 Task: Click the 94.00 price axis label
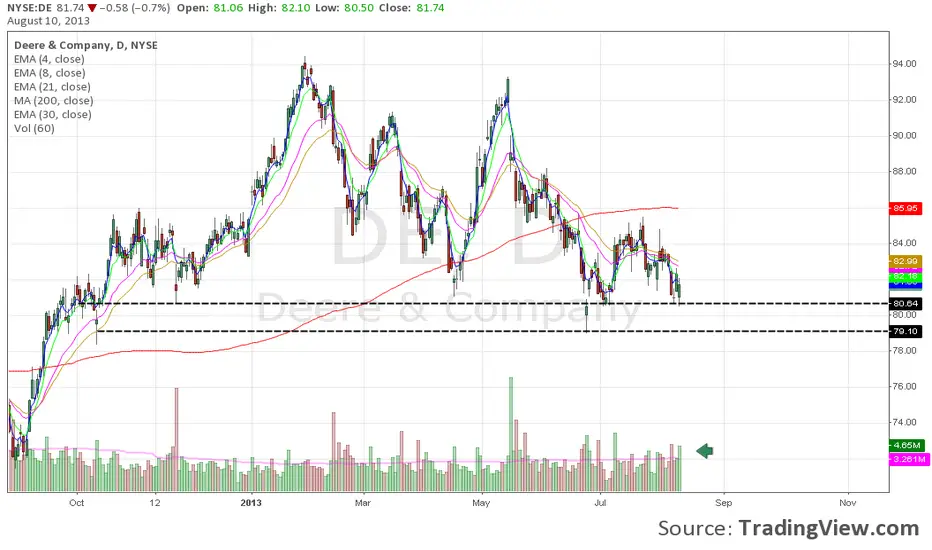pos(903,64)
